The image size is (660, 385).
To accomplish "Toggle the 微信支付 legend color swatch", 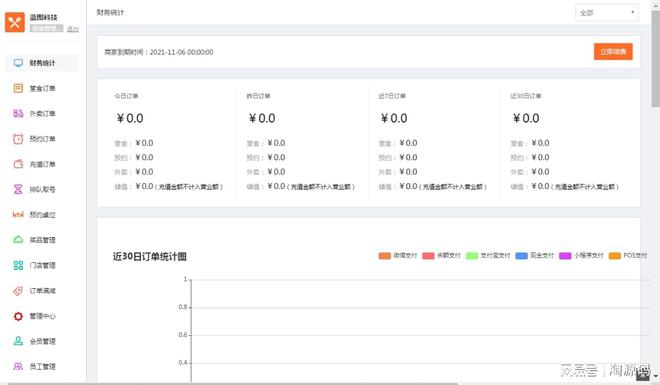I will (x=385, y=255).
